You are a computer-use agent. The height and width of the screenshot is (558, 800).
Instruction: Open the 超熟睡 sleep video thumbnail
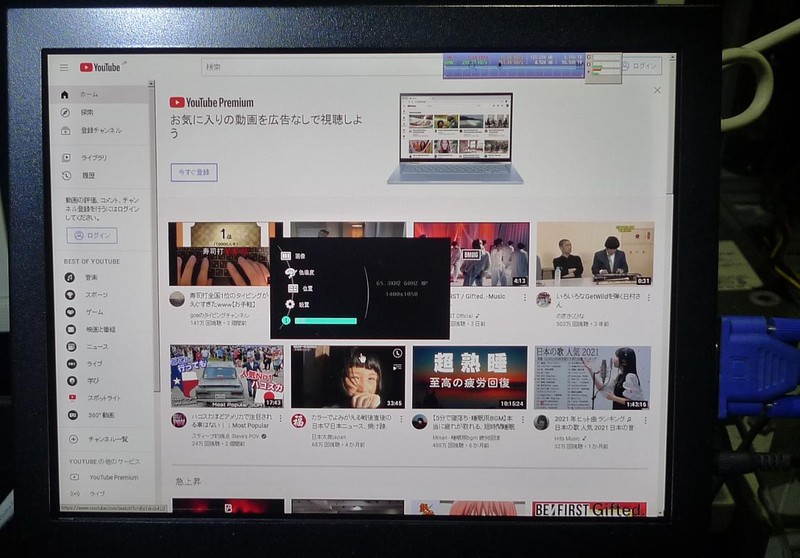click(470, 376)
